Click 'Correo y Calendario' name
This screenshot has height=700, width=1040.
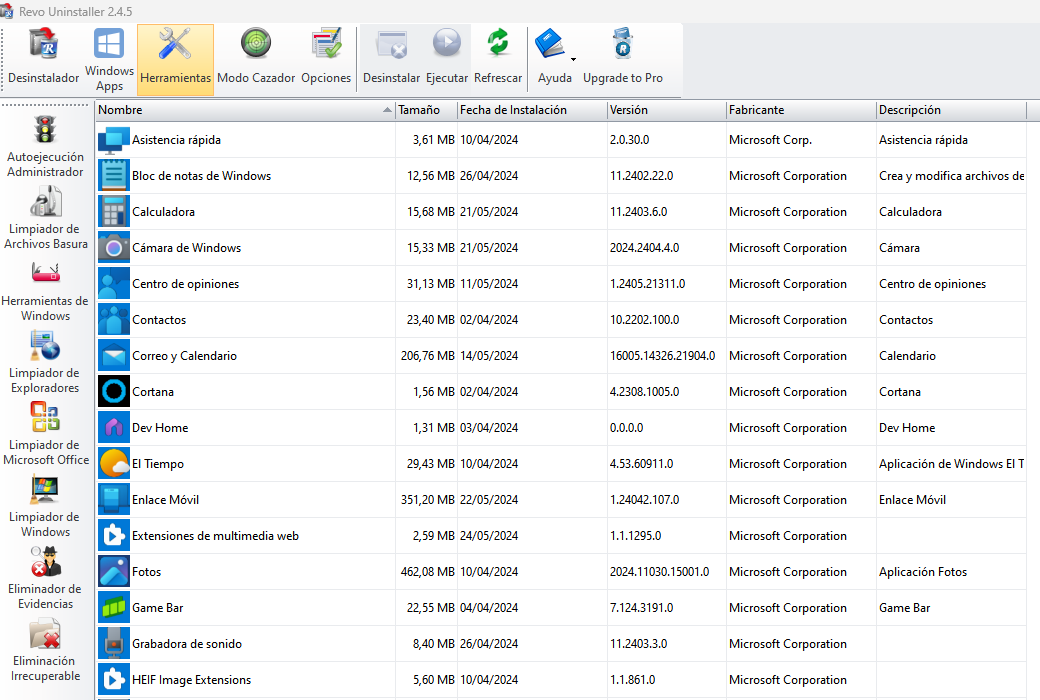tap(184, 356)
